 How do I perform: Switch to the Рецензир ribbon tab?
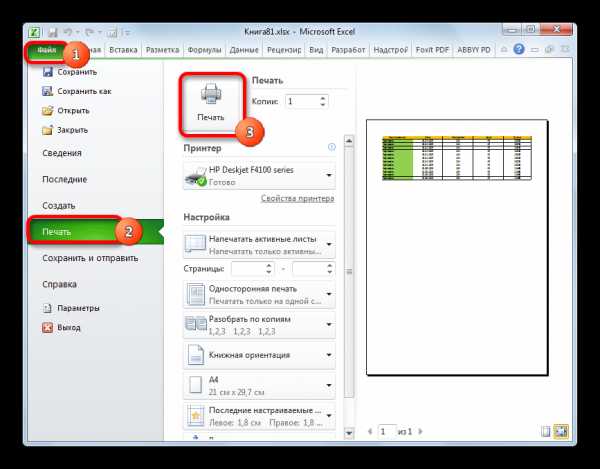pos(284,50)
